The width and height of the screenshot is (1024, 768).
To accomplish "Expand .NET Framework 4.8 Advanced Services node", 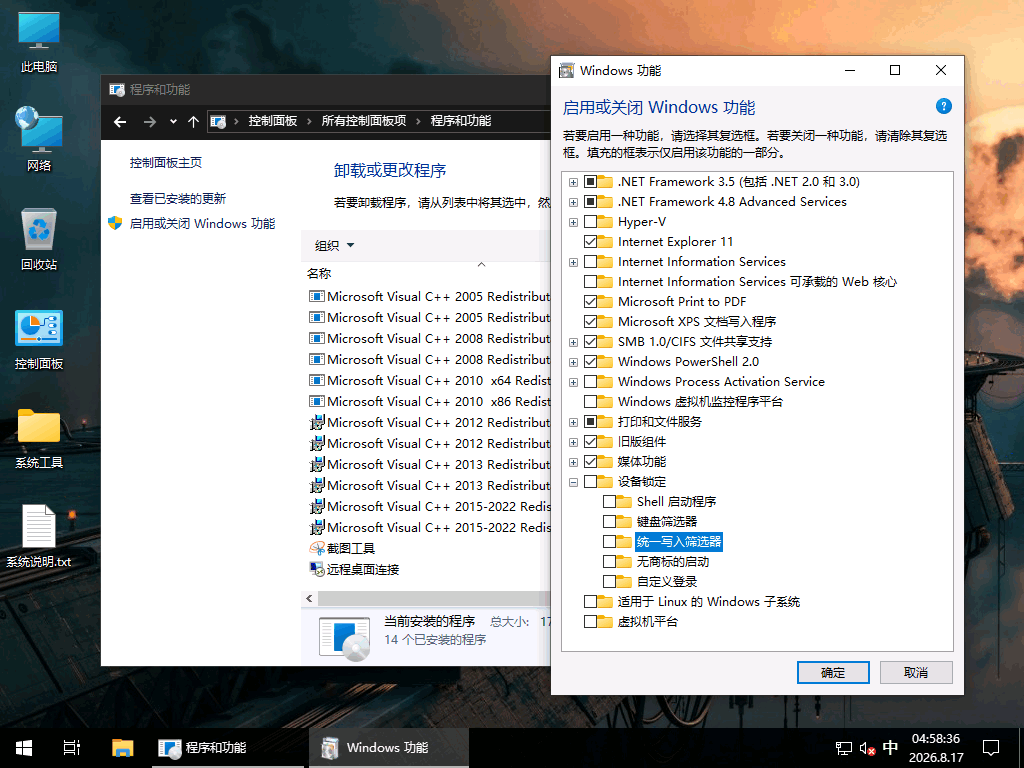I will pos(573,202).
